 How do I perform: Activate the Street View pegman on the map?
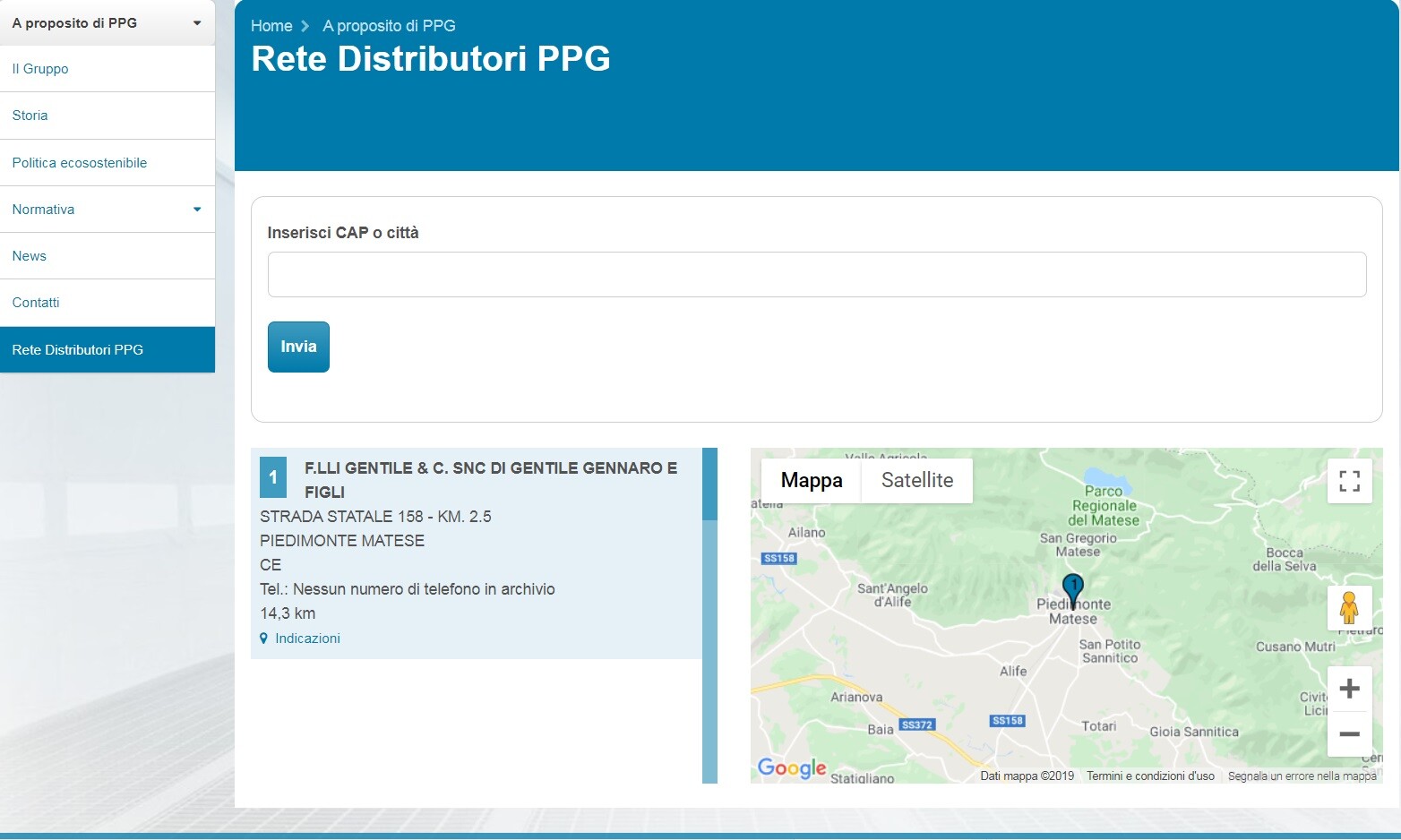point(1350,608)
